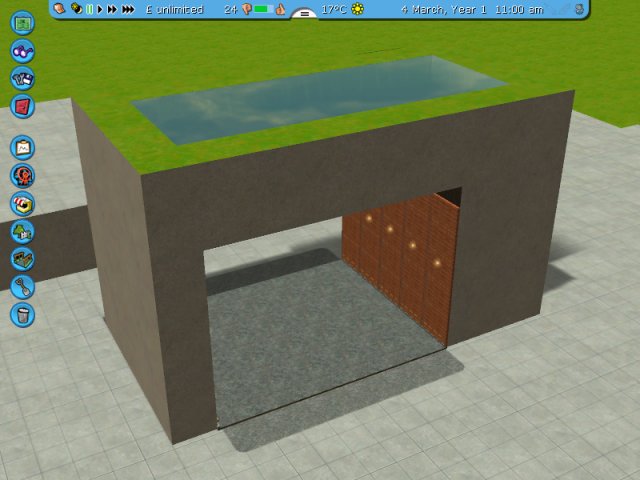640x480 pixels.
Task: Click the thumbs-up rating icon
Action: click(x=280, y=9)
